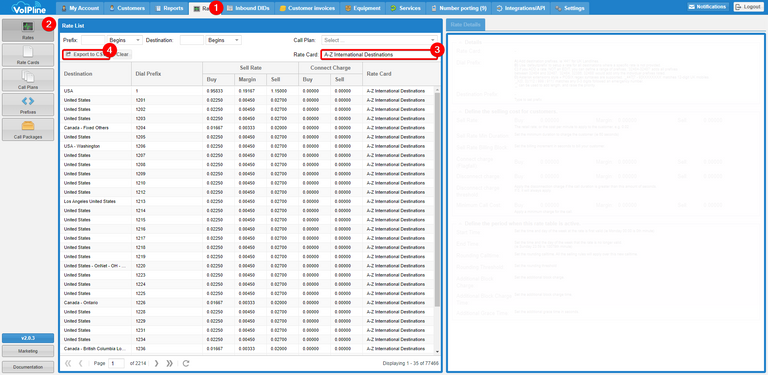Switch to the Reports tab
Viewport: 768px width, 375px height.
(169, 8)
